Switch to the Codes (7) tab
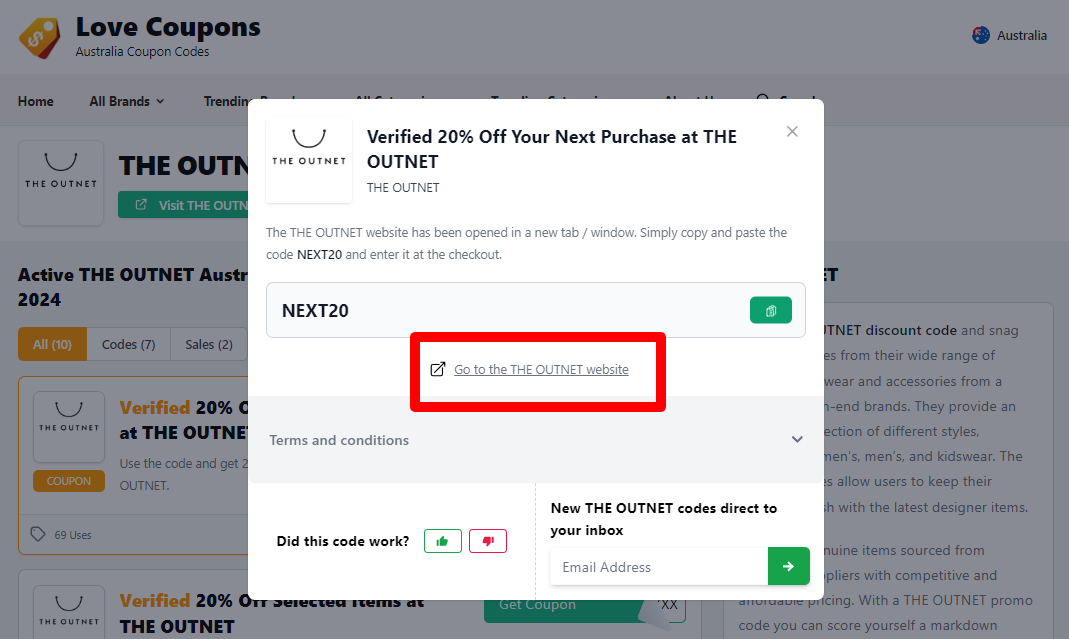This screenshot has width=1069, height=639. point(128,344)
